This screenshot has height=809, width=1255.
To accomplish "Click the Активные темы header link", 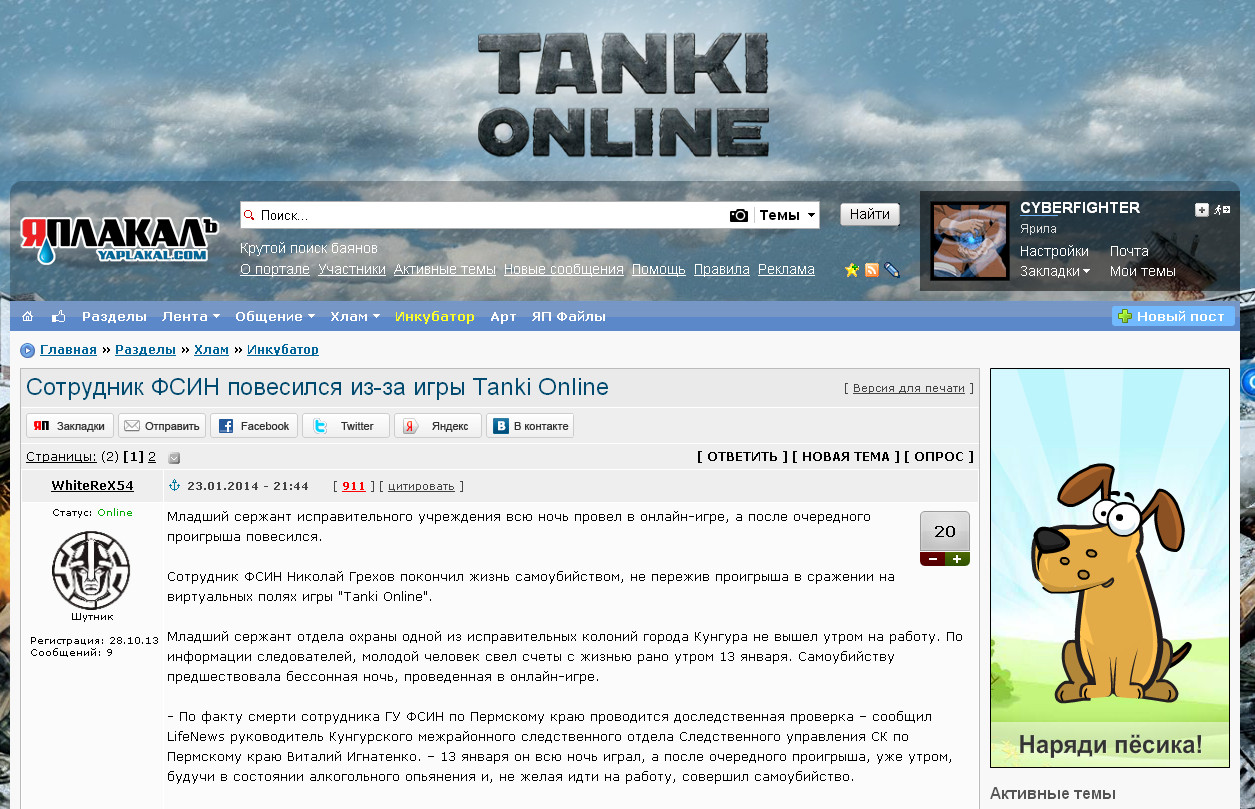I will [445, 269].
